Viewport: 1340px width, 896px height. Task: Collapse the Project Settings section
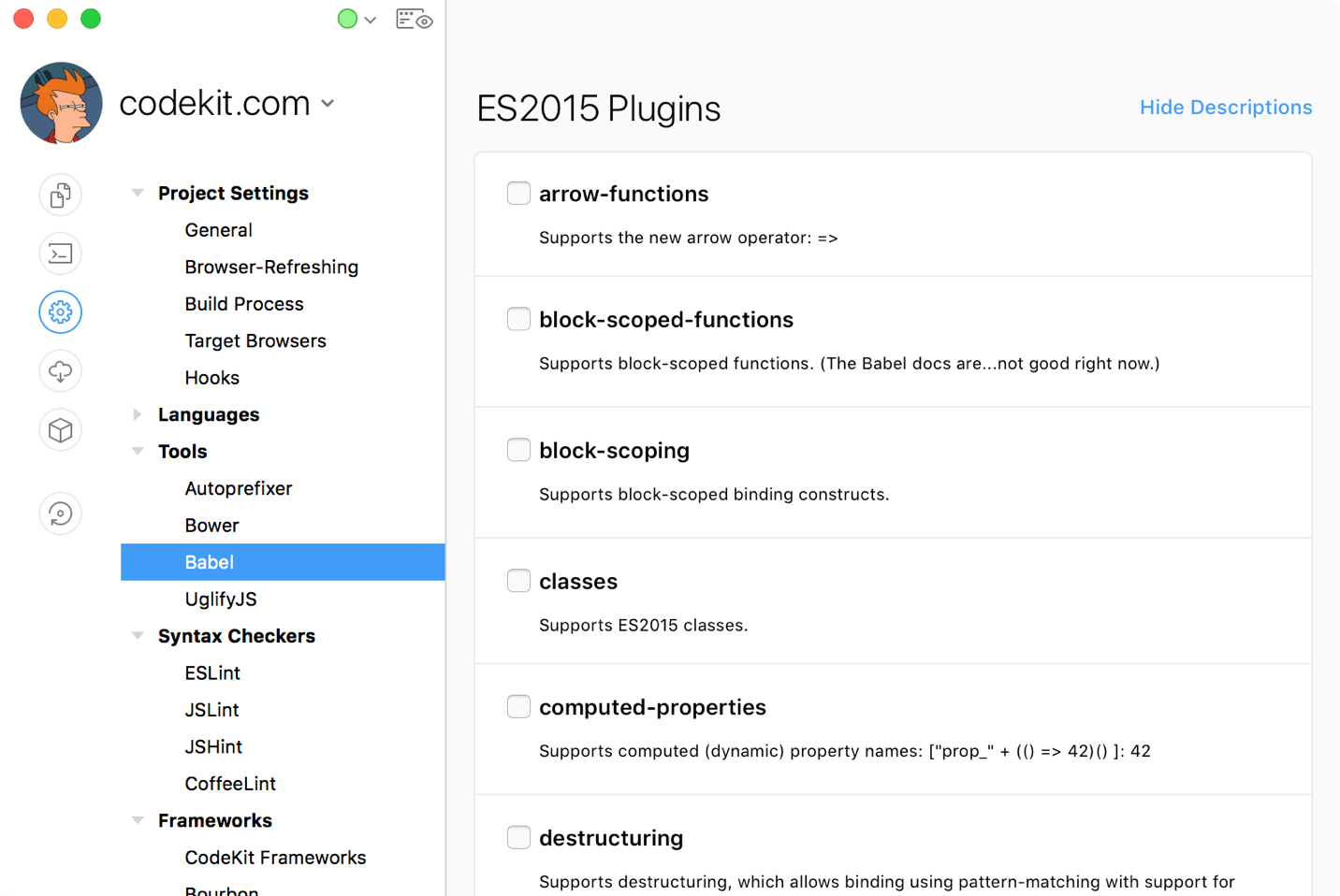[138, 193]
